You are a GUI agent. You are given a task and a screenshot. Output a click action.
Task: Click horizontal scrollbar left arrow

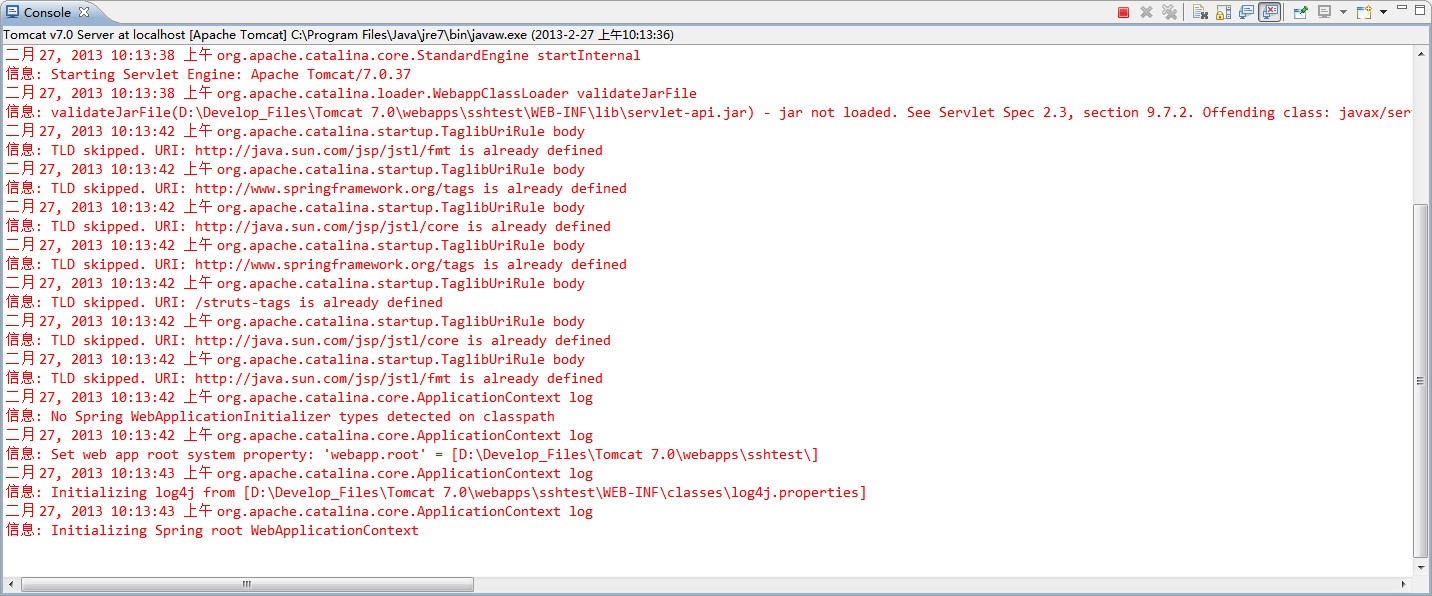coord(10,584)
